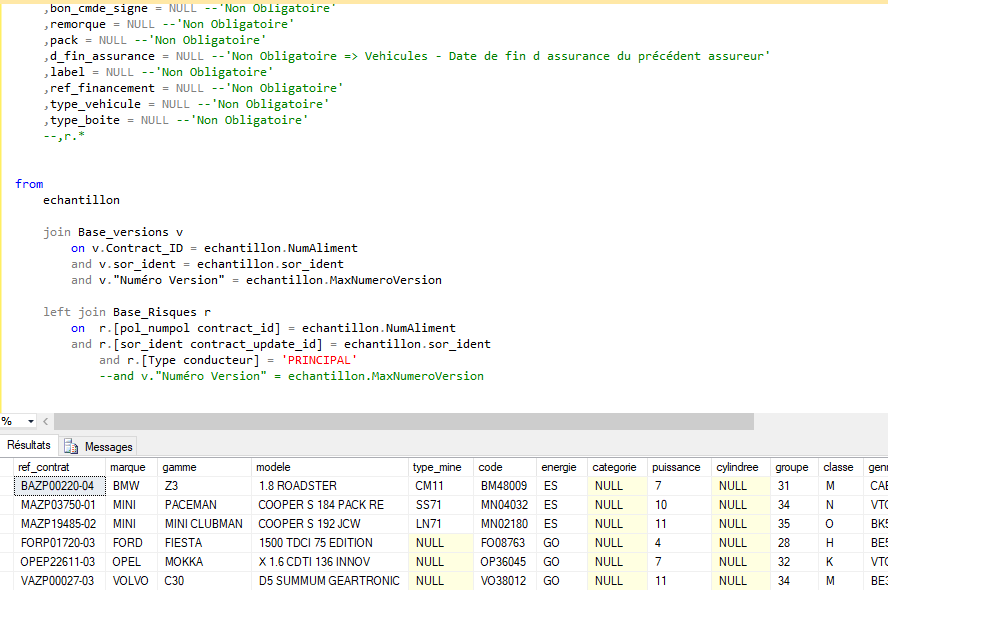
Task: Click the Messages tab icon
Action: pyautogui.click(x=71, y=447)
